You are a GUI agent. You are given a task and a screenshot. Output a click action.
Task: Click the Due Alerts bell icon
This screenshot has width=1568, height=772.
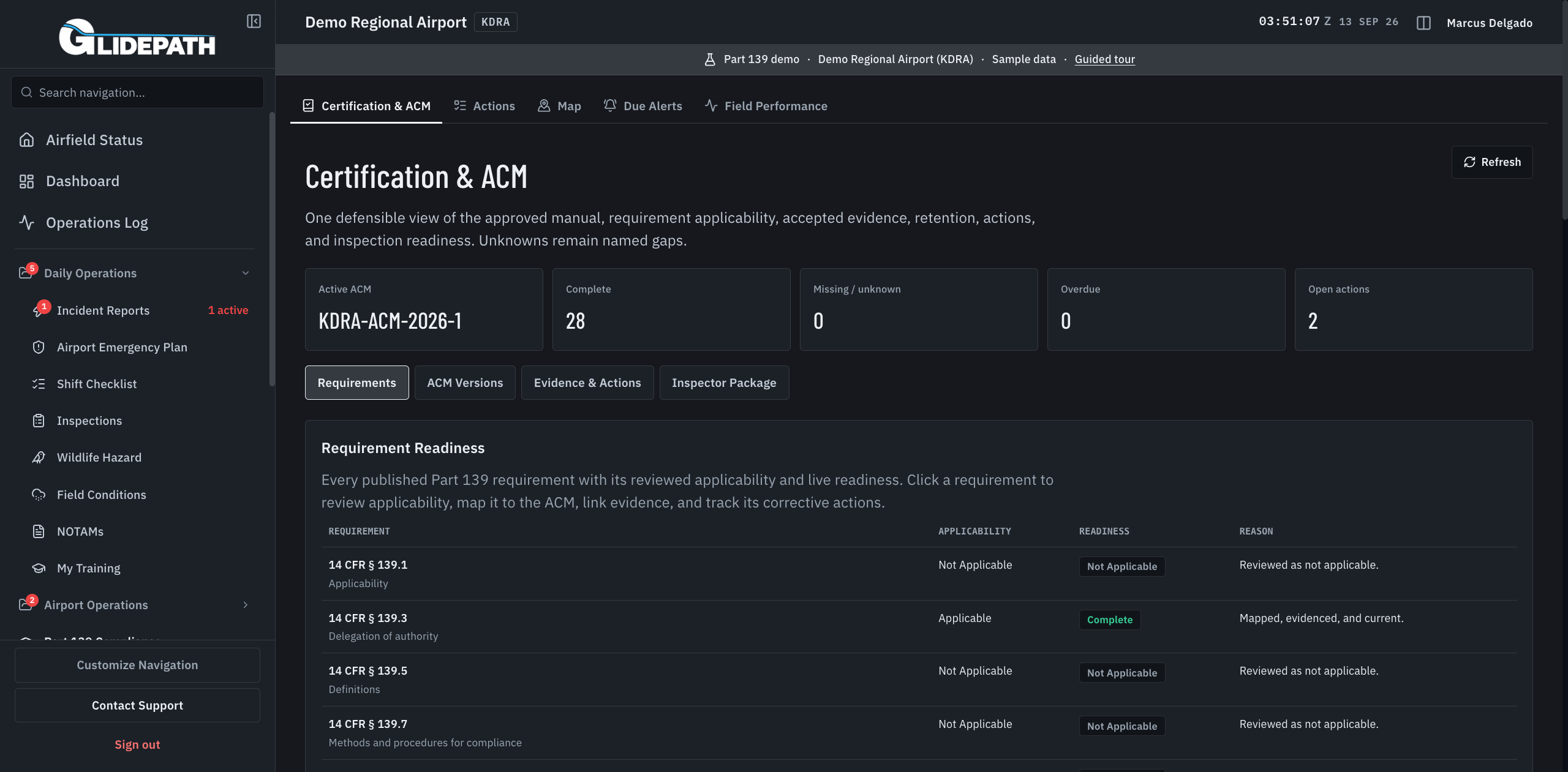(x=610, y=106)
